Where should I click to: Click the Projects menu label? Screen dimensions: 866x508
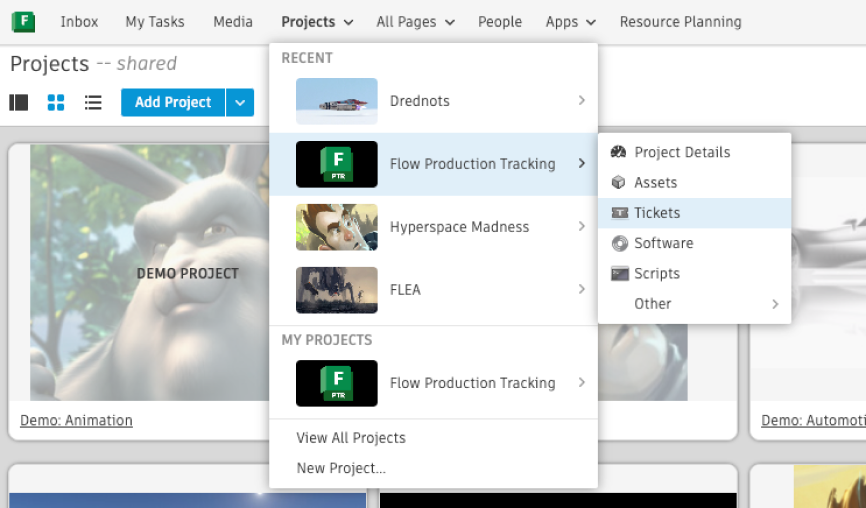pos(308,22)
